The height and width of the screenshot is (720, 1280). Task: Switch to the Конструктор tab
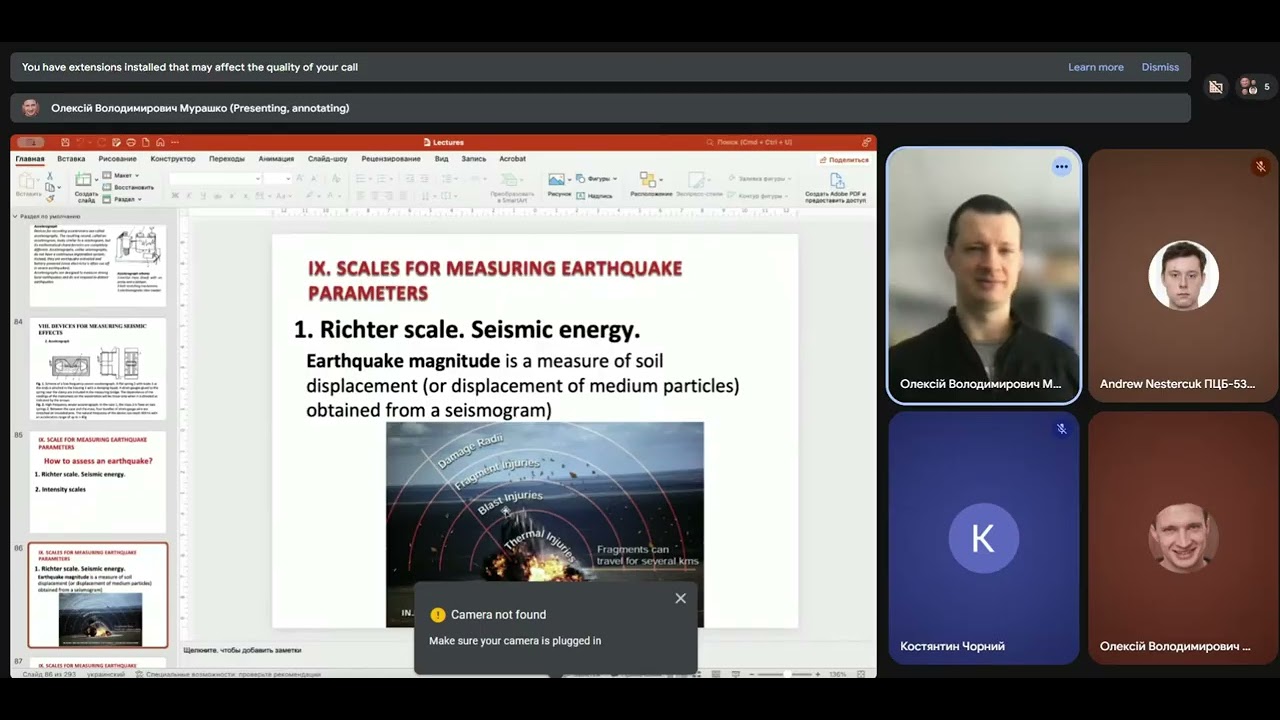173,159
